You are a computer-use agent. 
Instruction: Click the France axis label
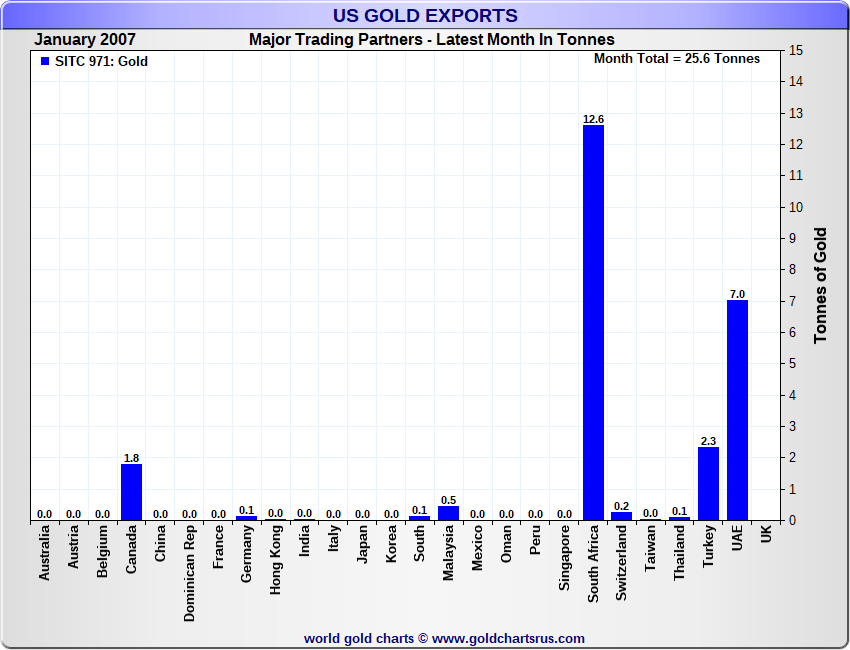click(218, 547)
